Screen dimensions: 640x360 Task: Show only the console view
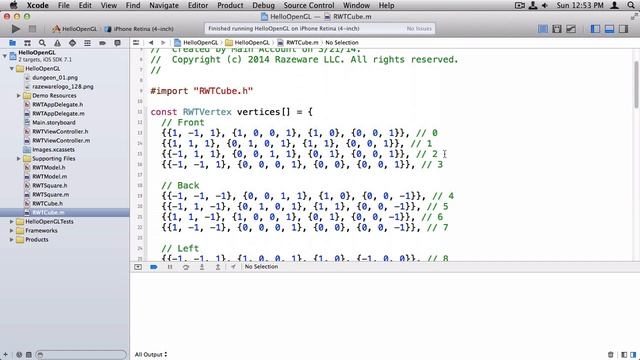[633, 355]
